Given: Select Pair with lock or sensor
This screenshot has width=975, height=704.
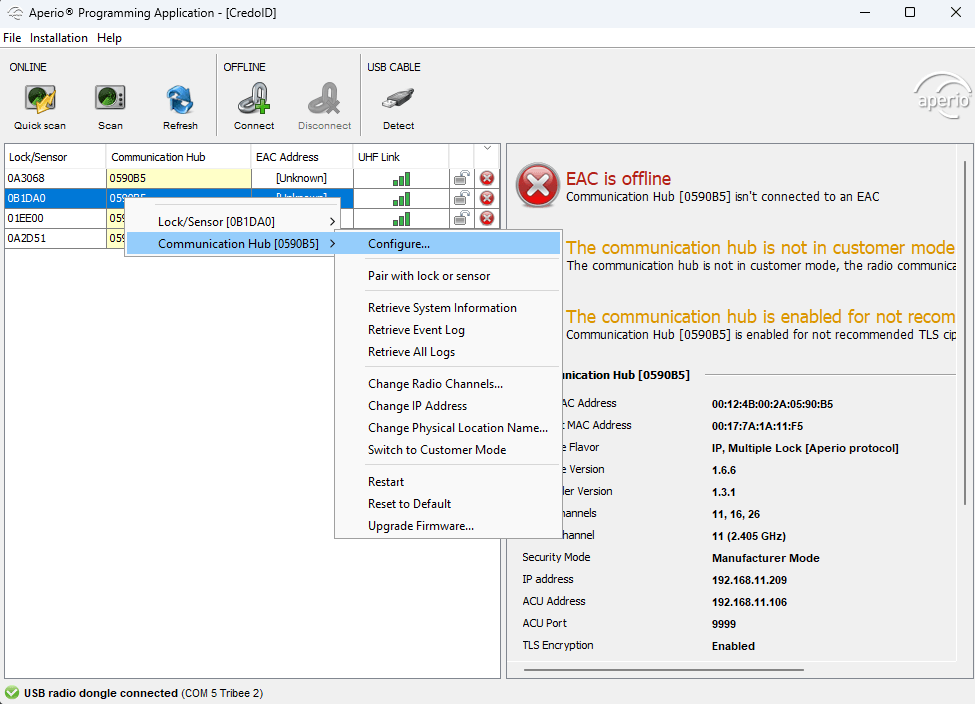Looking at the screenshot, I should click(x=448, y=276).
